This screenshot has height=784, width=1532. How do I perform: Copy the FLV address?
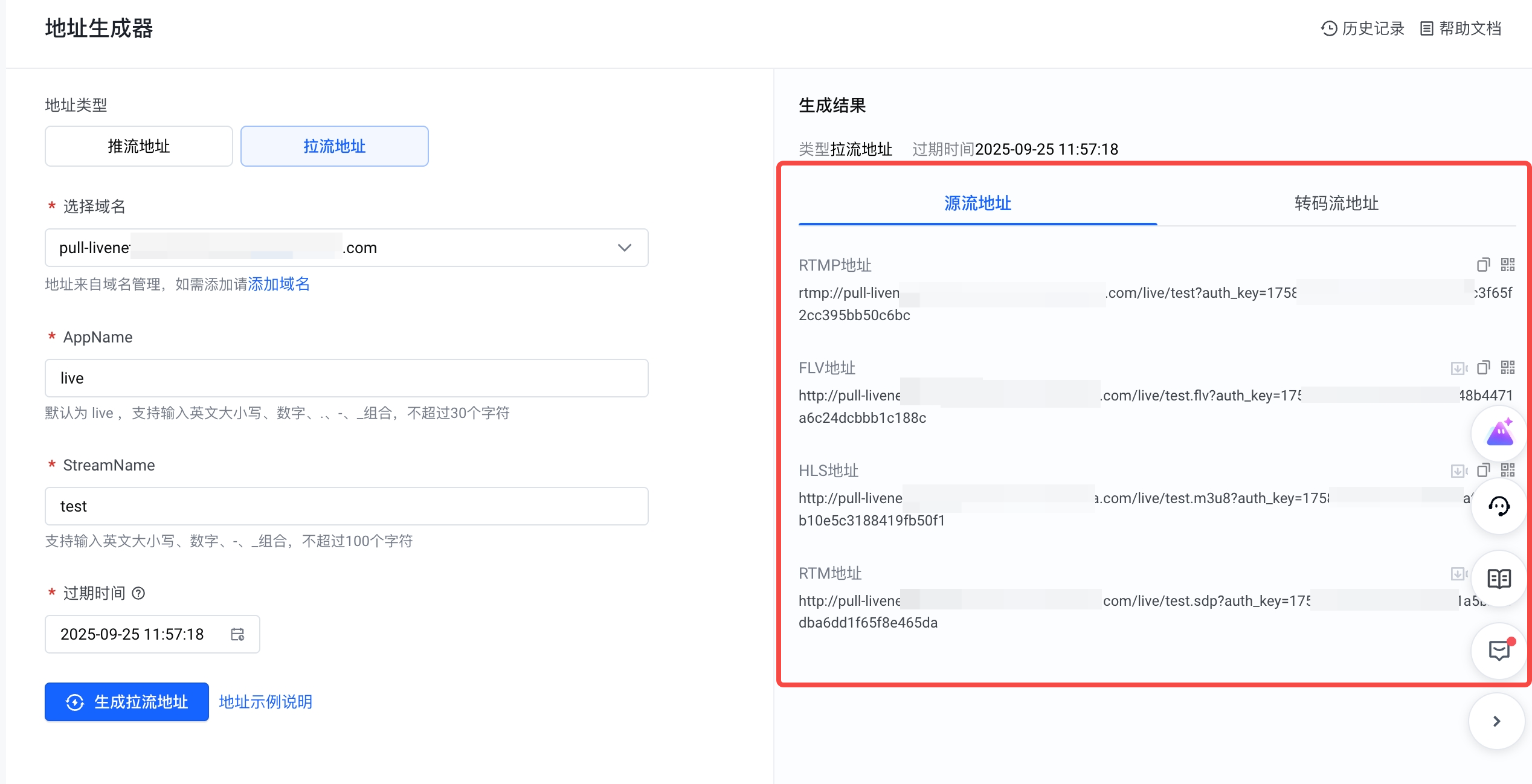tap(1483, 368)
